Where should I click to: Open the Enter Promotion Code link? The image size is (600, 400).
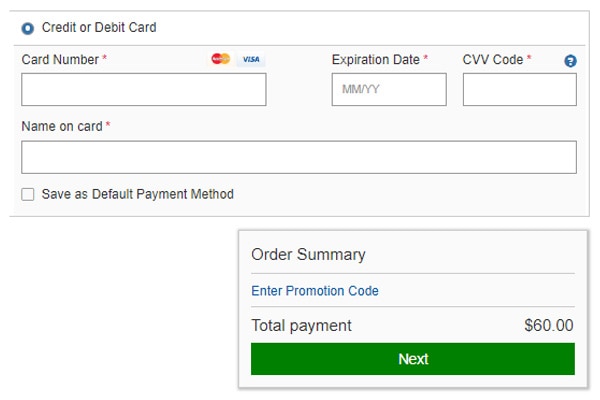[x=315, y=291]
